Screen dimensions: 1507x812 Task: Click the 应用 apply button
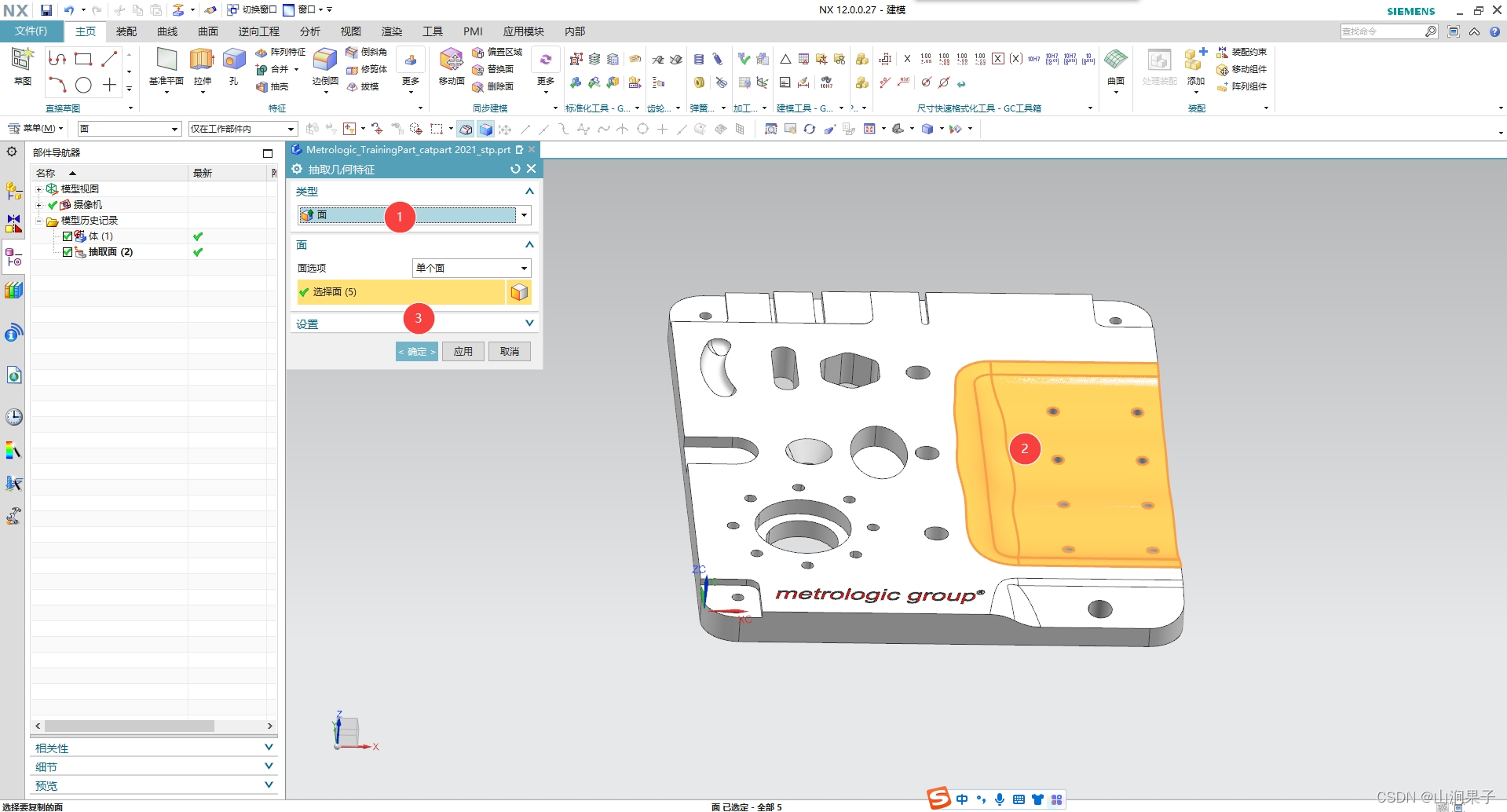(463, 352)
